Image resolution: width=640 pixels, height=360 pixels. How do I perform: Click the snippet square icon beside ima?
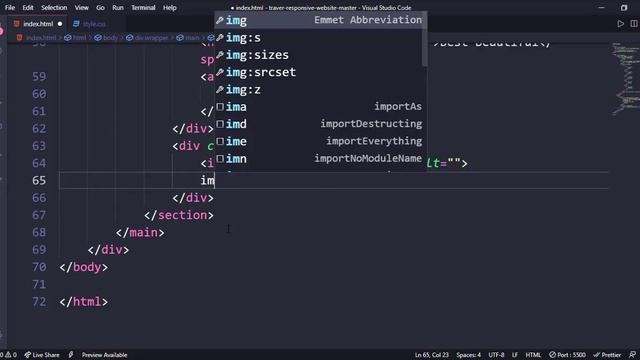(220, 107)
